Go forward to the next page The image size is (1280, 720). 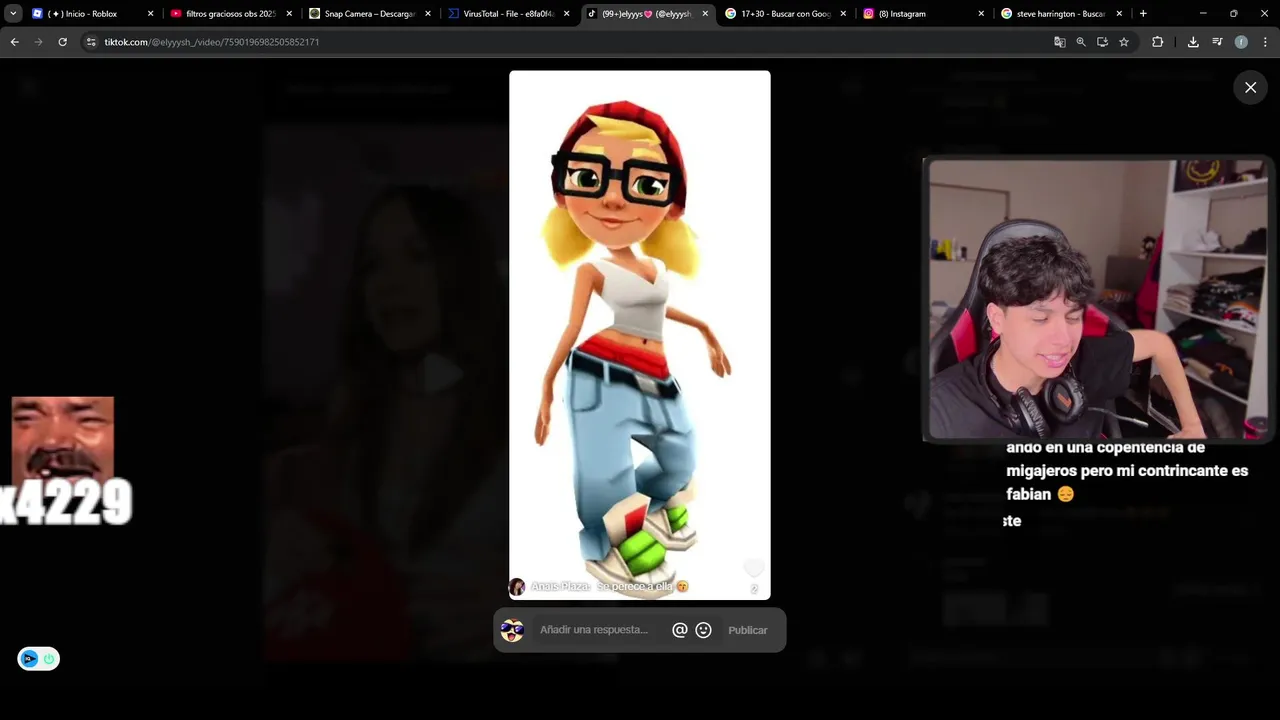pos(38,42)
